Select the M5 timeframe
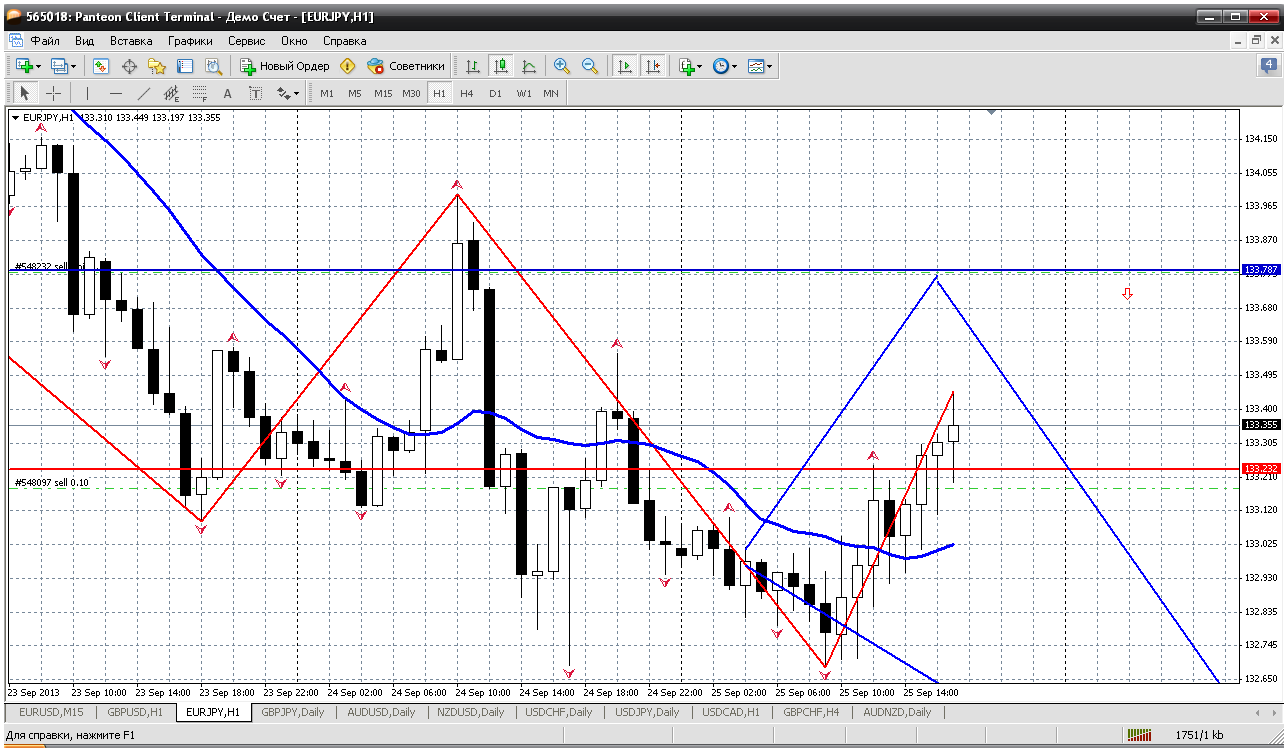The image size is (1288, 748). (x=355, y=93)
